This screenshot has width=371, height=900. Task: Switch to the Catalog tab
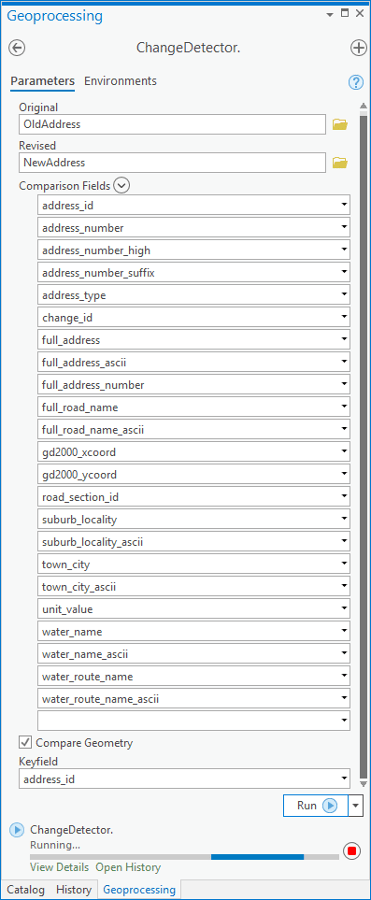tap(26, 890)
